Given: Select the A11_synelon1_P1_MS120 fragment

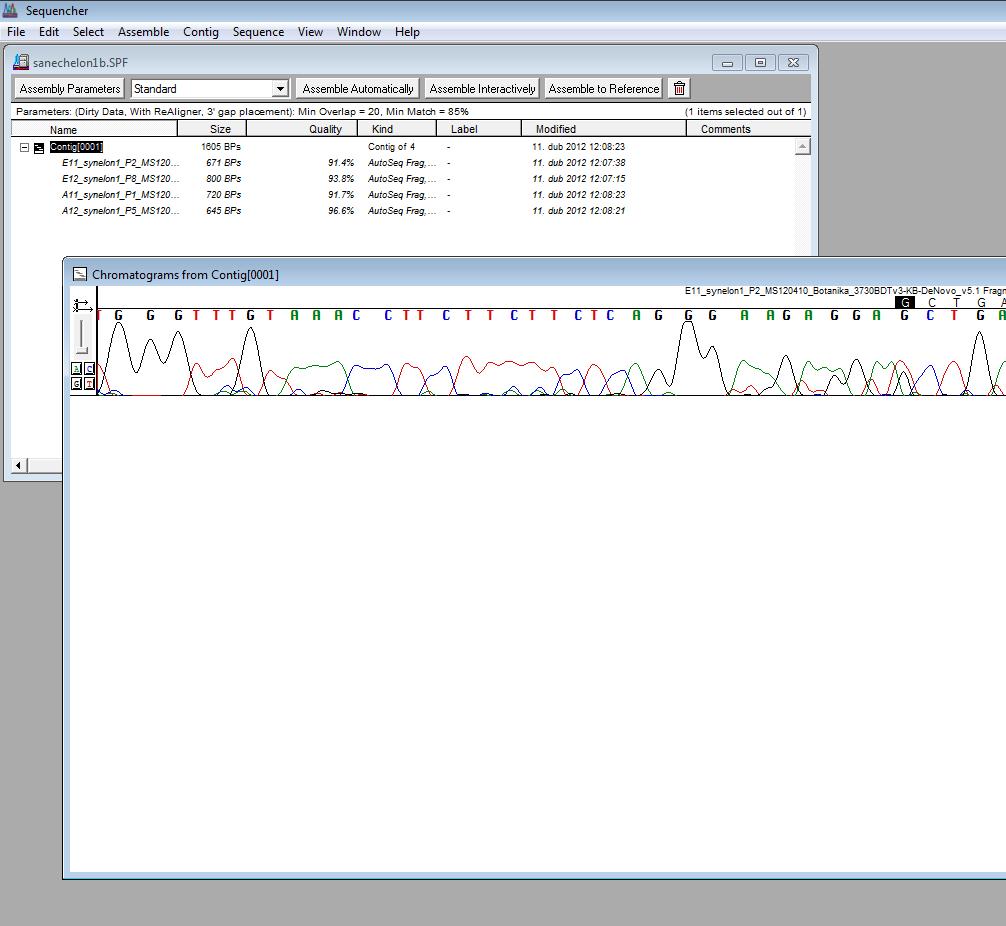Looking at the screenshot, I should point(121,195).
